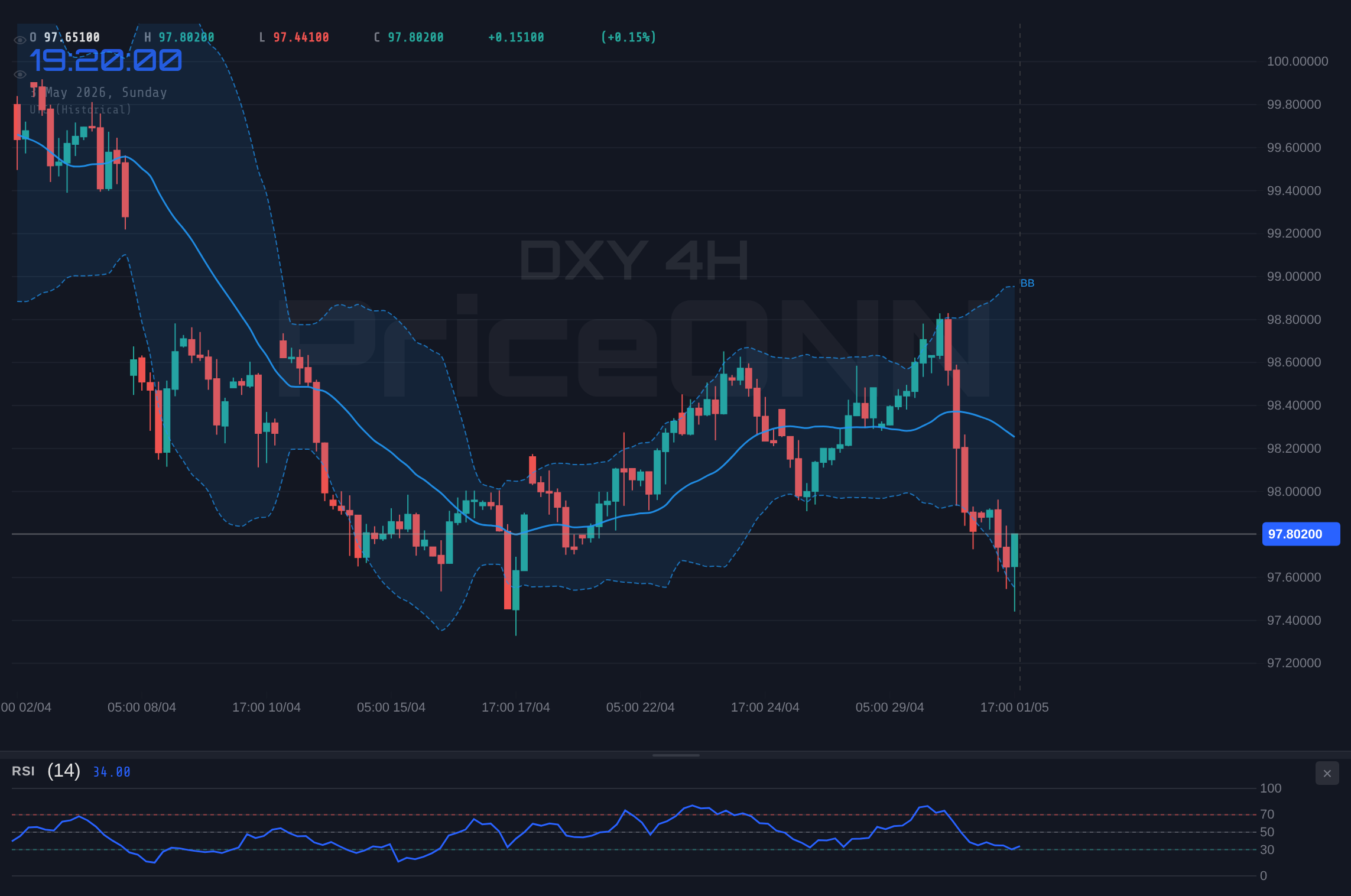This screenshot has width=1351, height=896.
Task: Toggle the eye icon beside the 19:20:00 clock
Action: point(20,74)
